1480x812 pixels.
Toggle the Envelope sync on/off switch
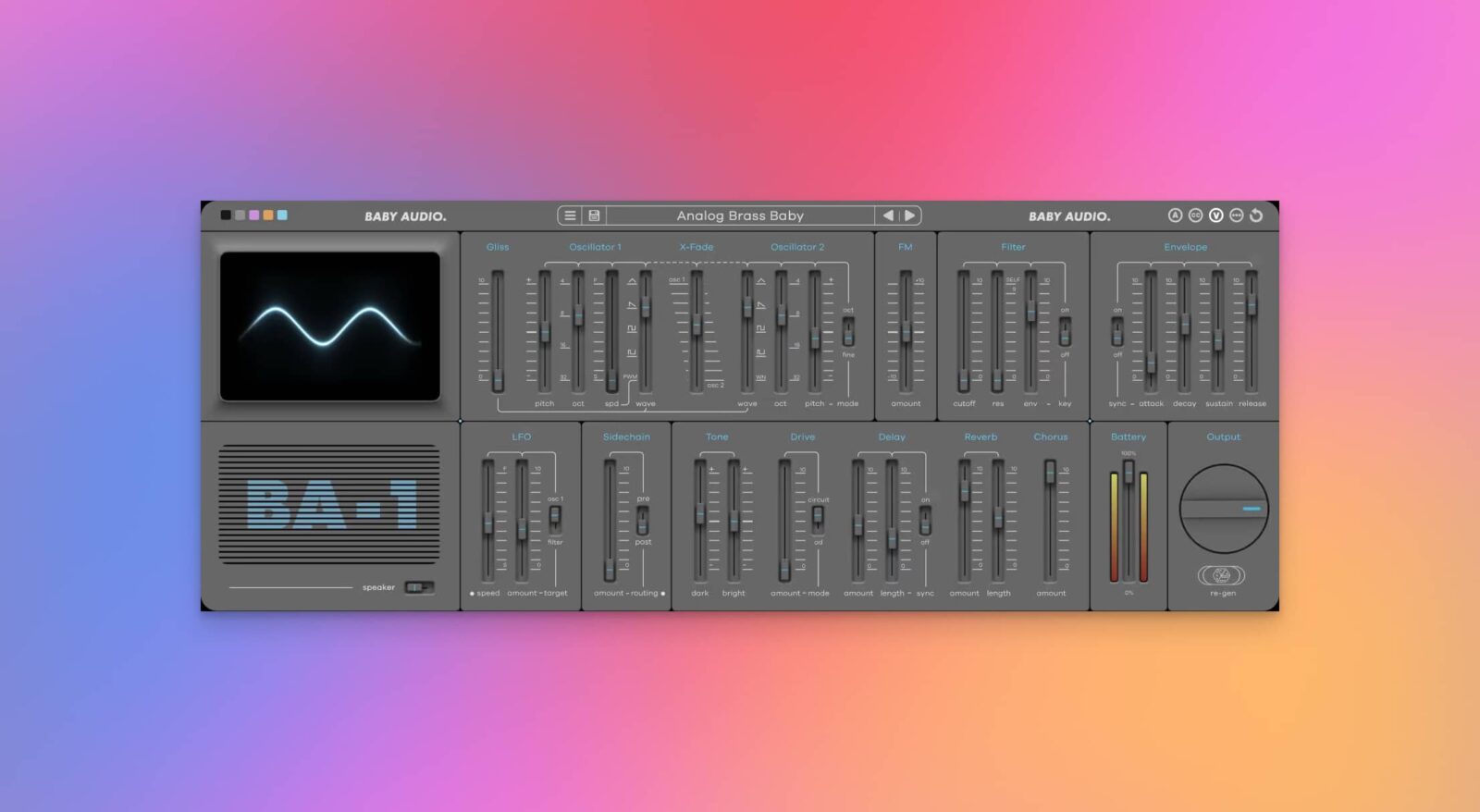pos(1117,331)
